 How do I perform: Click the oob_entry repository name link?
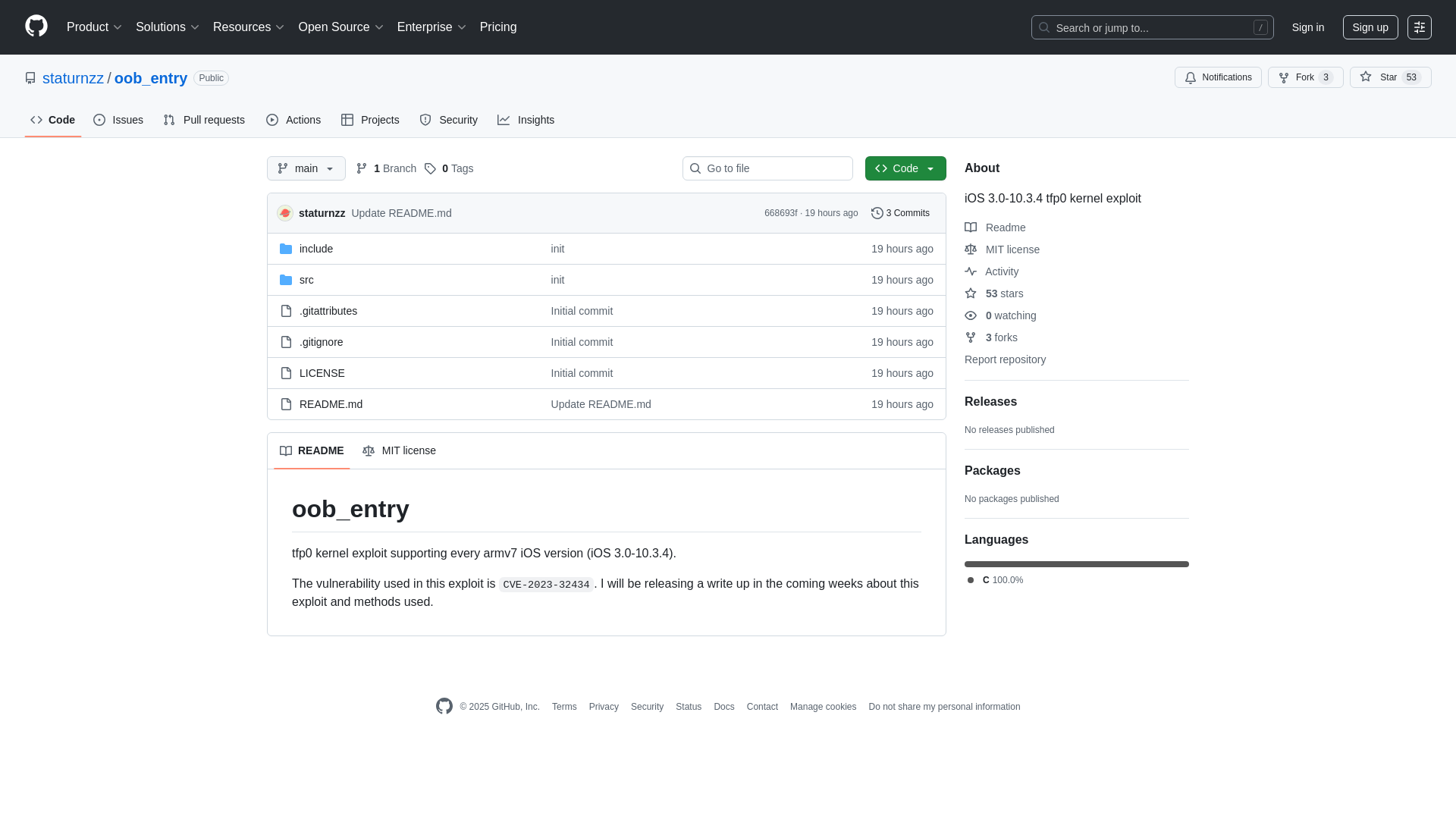[x=151, y=78]
